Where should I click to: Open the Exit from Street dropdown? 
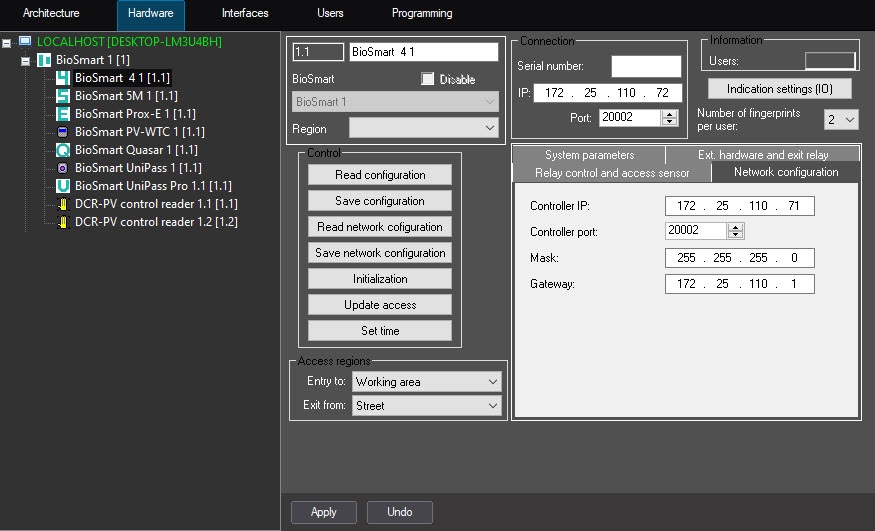point(492,406)
